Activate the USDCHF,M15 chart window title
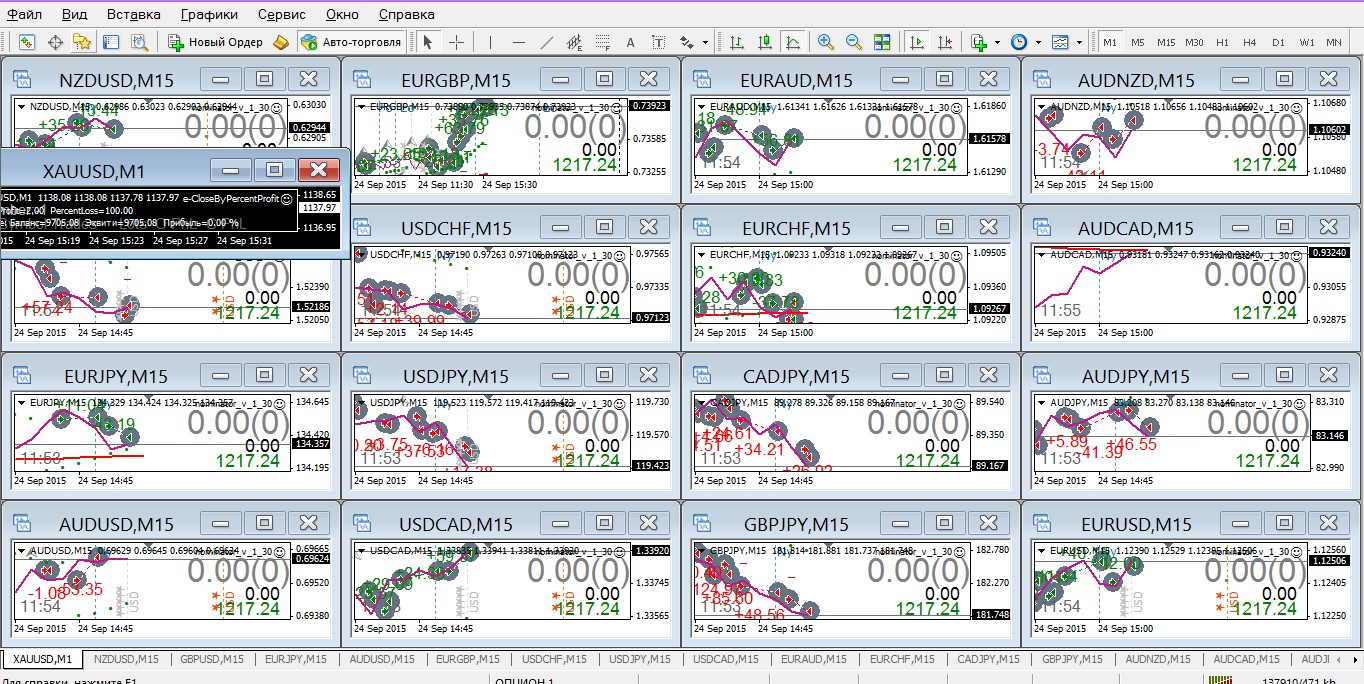 (456, 228)
